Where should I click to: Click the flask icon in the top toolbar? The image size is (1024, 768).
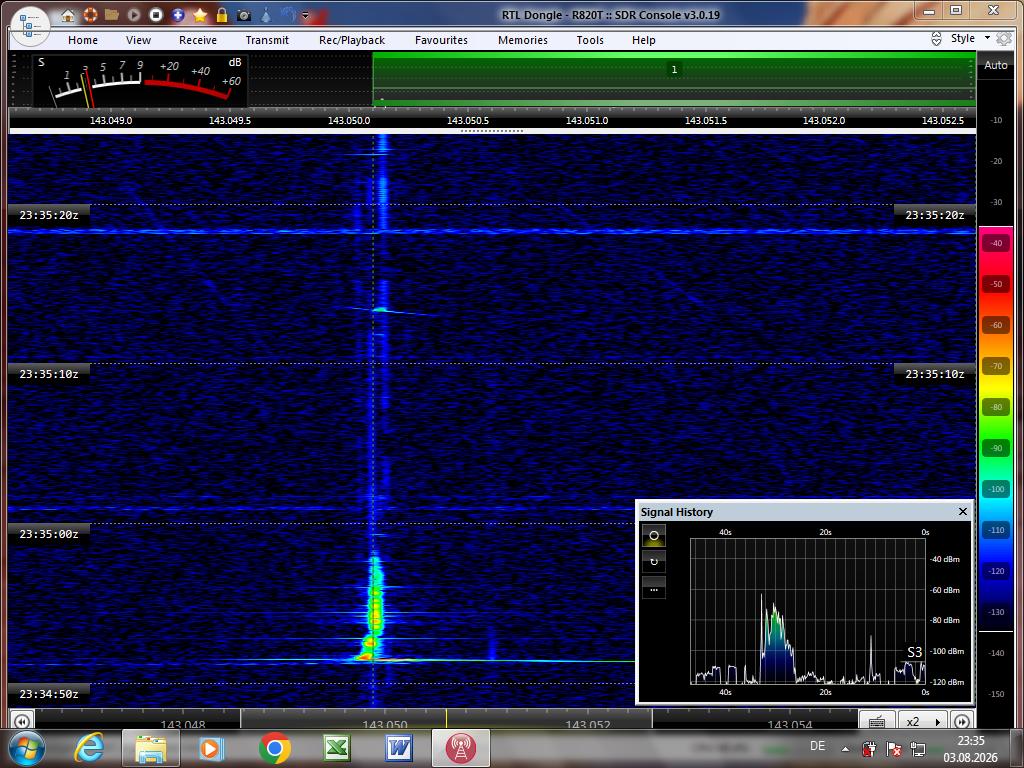tap(266, 14)
